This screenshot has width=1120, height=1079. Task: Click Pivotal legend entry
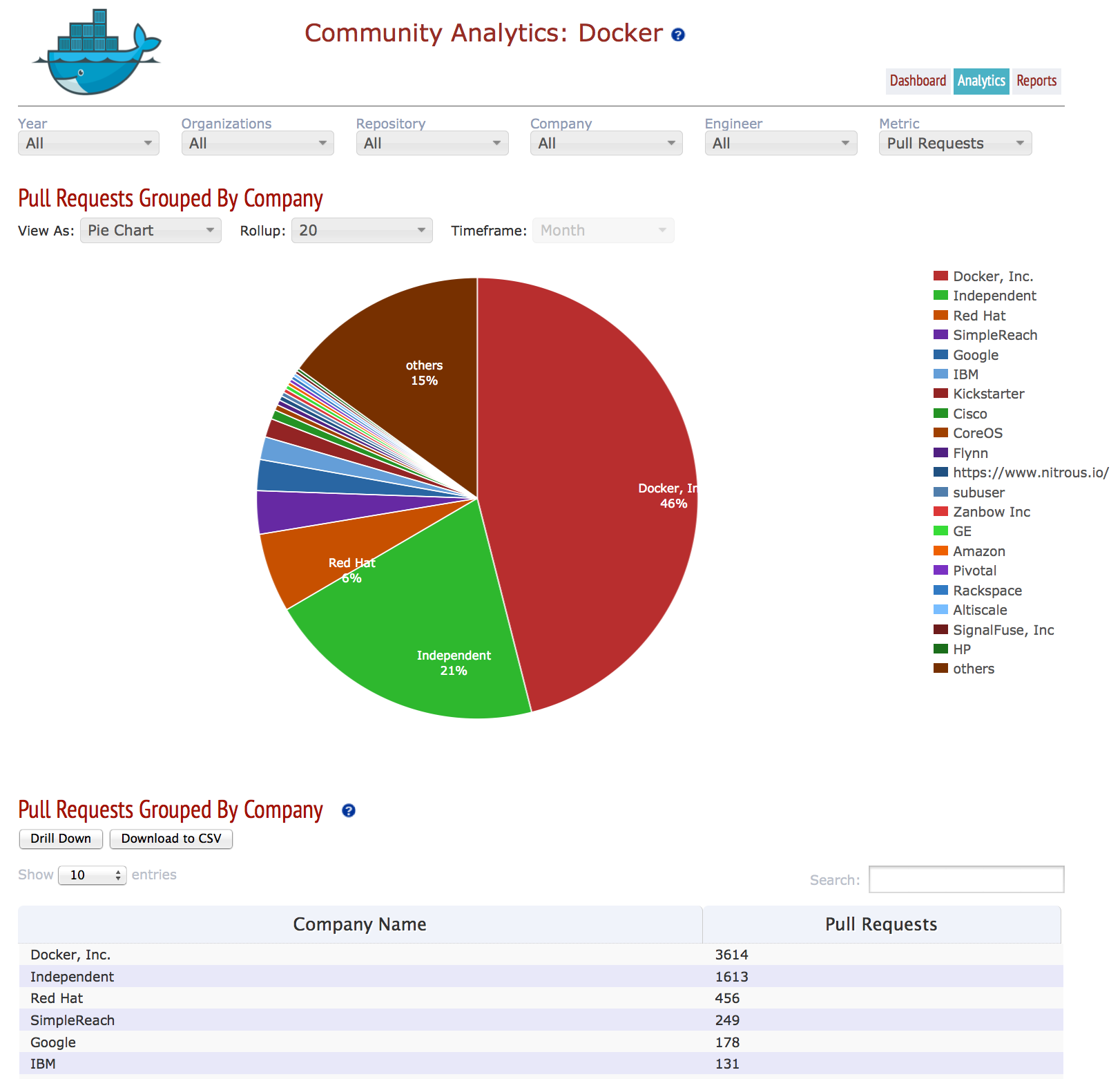coord(965,571)
